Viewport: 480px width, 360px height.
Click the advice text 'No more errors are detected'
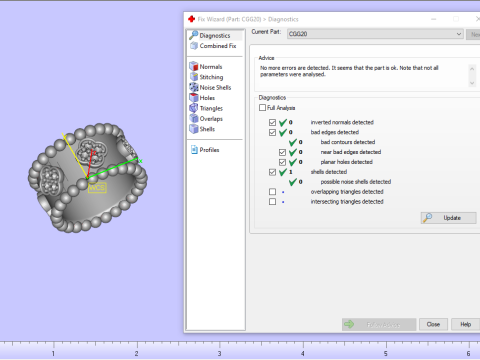point(294,68)
